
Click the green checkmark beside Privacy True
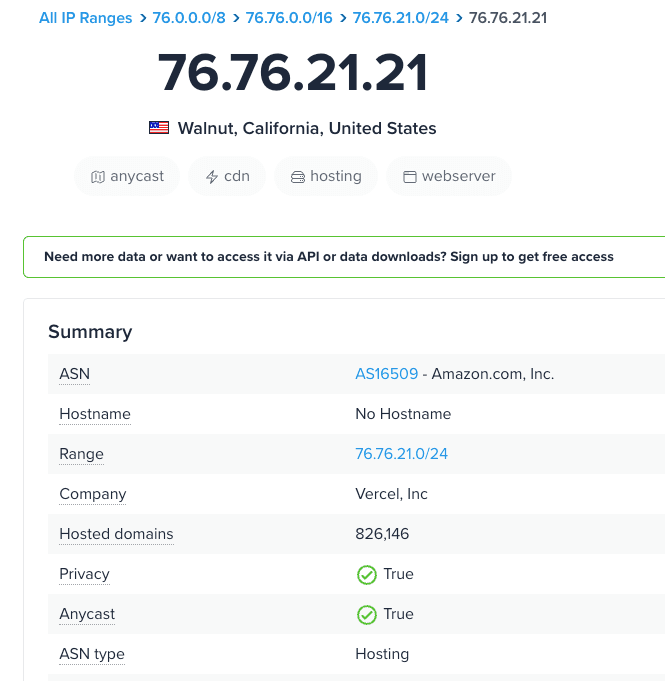tap(367, 575)
